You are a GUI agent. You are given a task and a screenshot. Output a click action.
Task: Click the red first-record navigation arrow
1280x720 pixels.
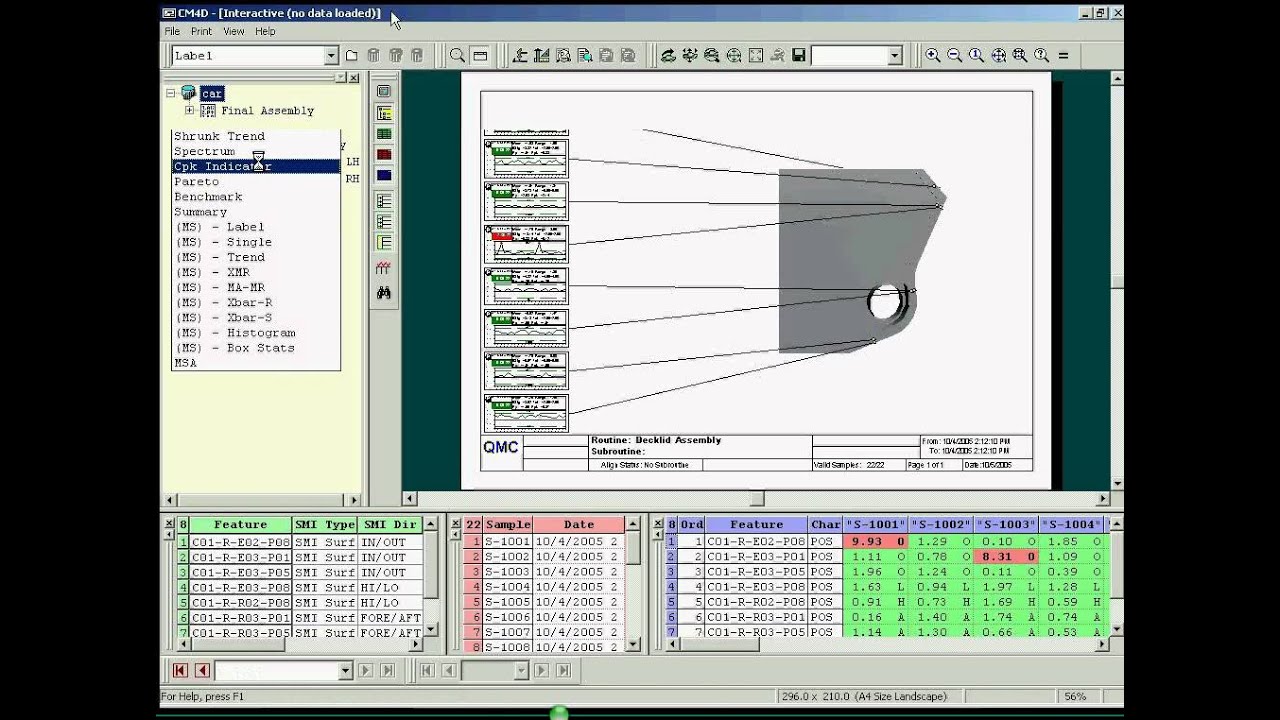(x=180, y=671)
